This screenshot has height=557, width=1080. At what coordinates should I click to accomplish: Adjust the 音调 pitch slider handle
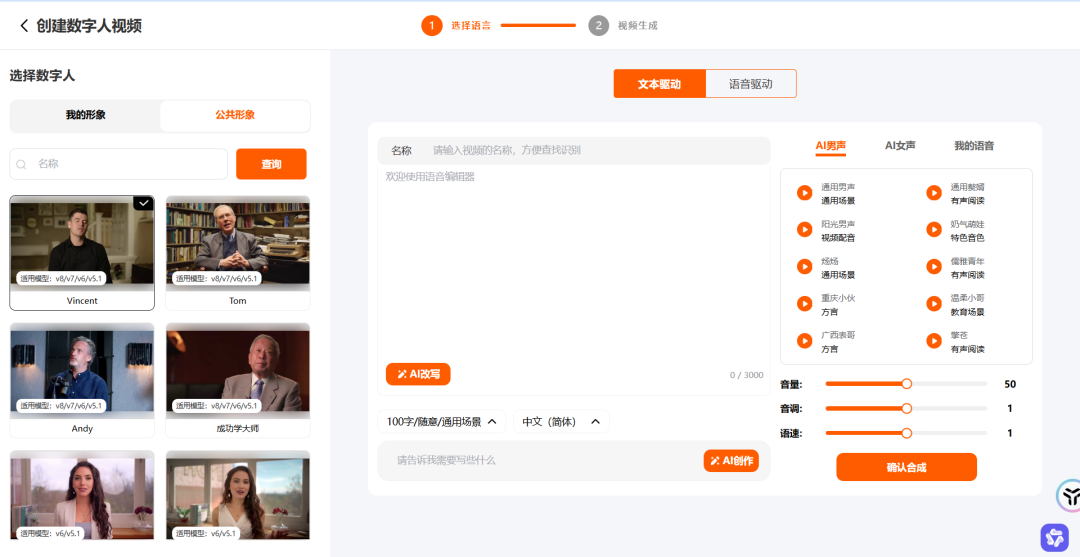coord(906,408)
